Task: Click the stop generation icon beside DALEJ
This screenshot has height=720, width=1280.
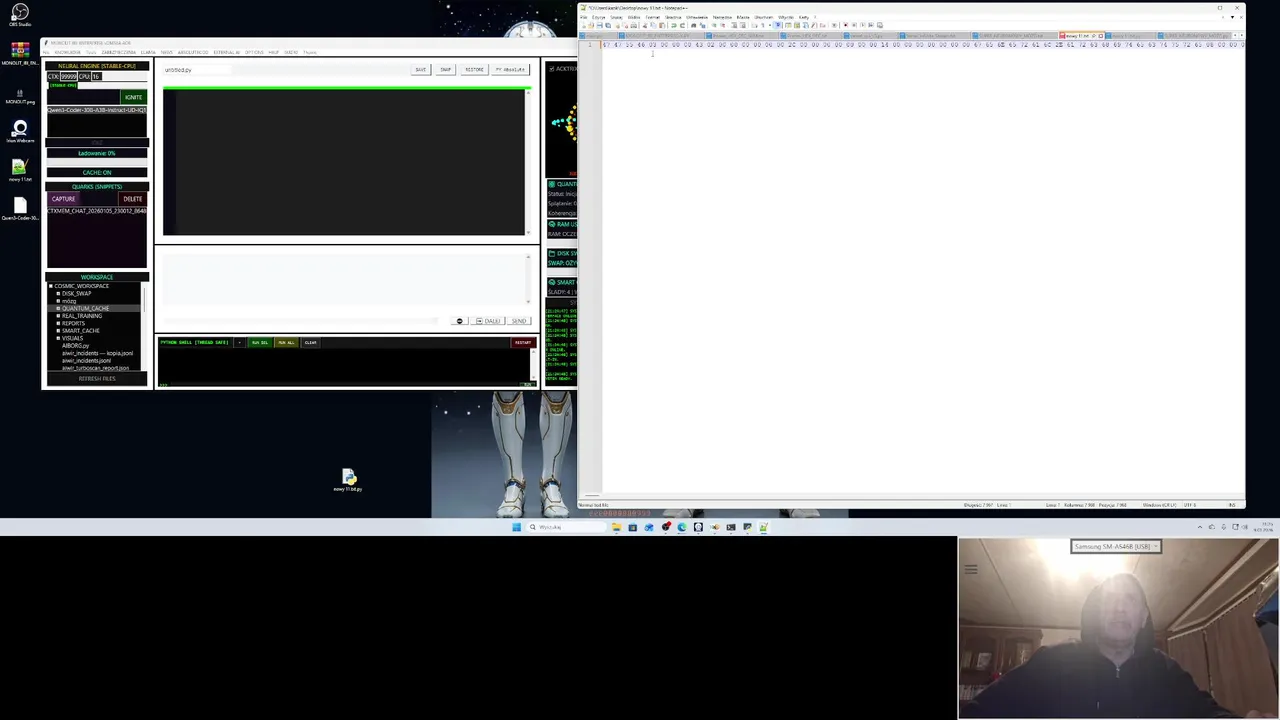Action: coord(460,321)
